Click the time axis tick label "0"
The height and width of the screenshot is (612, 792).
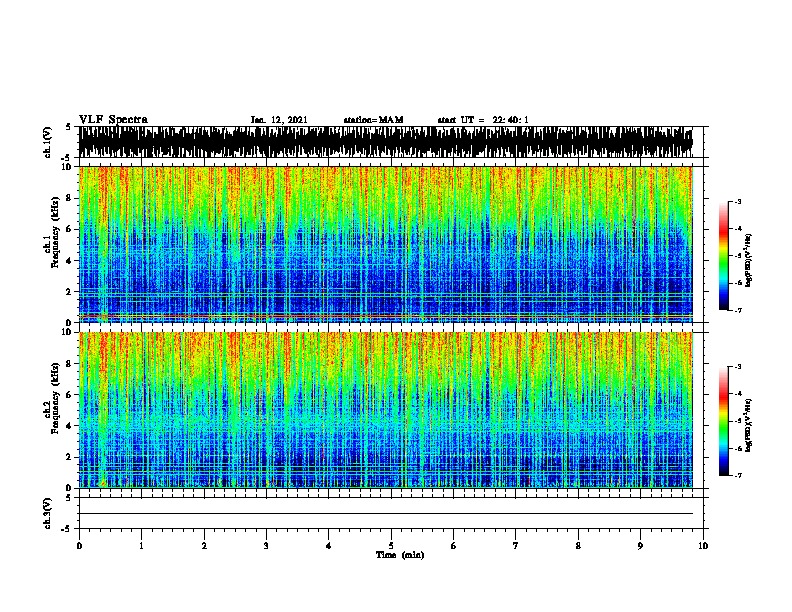[79, 545]
